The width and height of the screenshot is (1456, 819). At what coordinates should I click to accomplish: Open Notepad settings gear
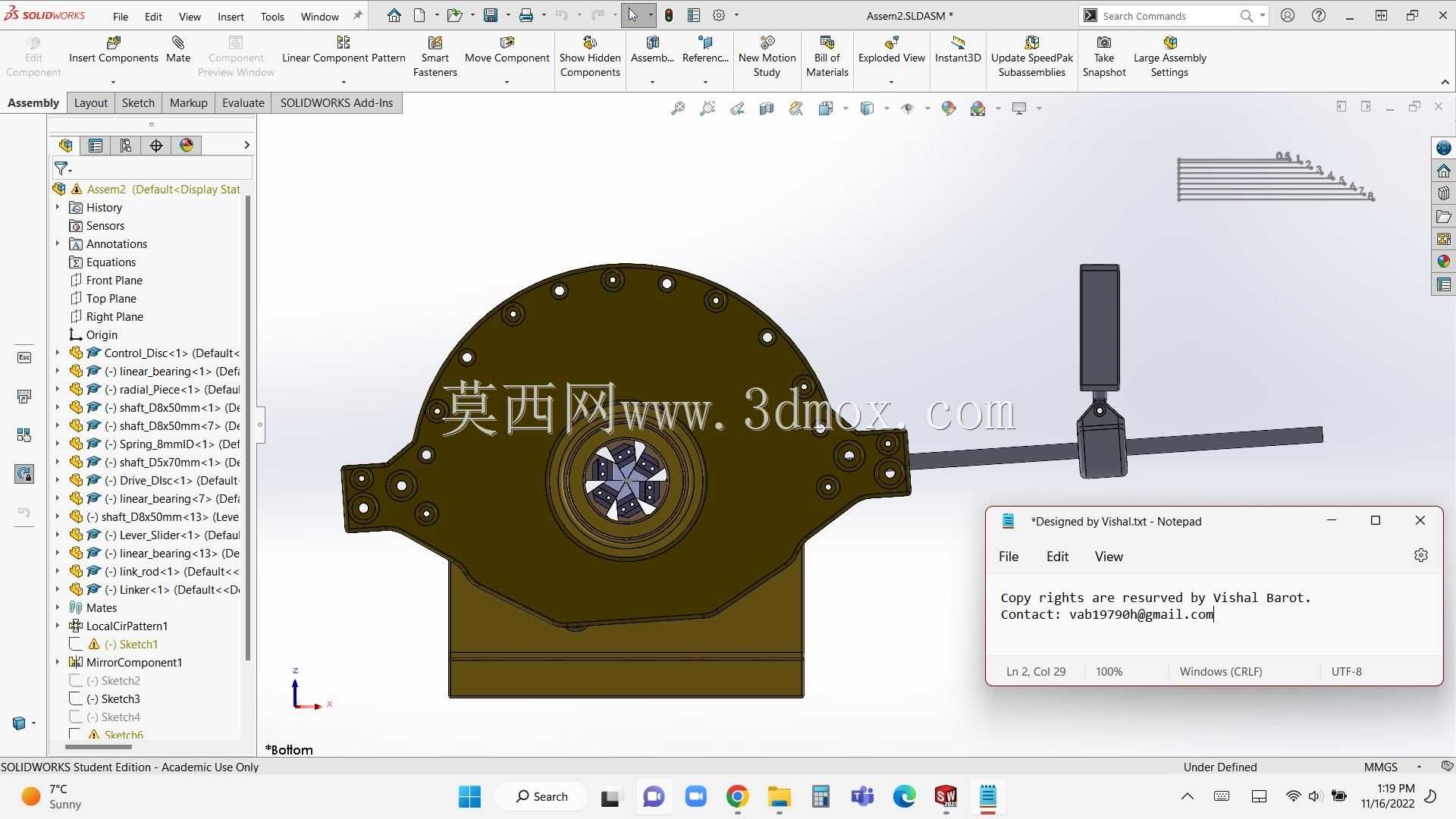tap(1420, 555)
